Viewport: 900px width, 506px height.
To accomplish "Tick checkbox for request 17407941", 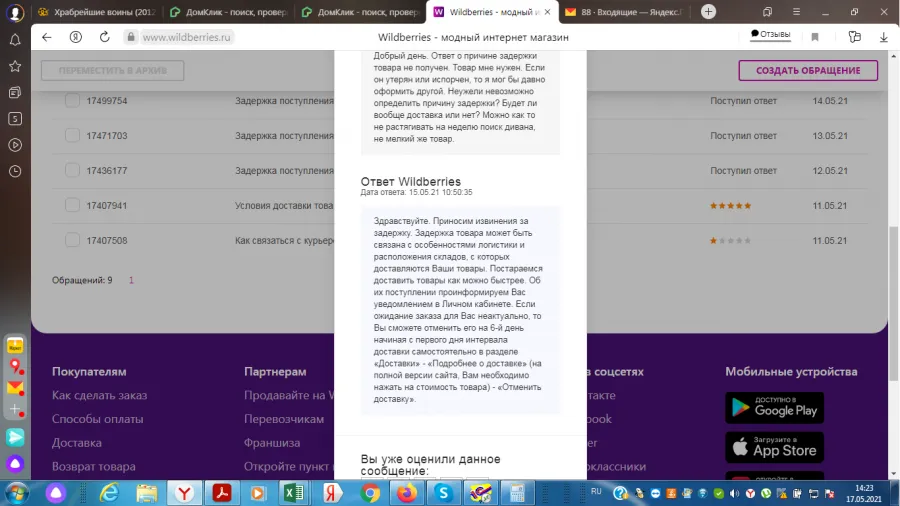I will [x=72, y=205].
